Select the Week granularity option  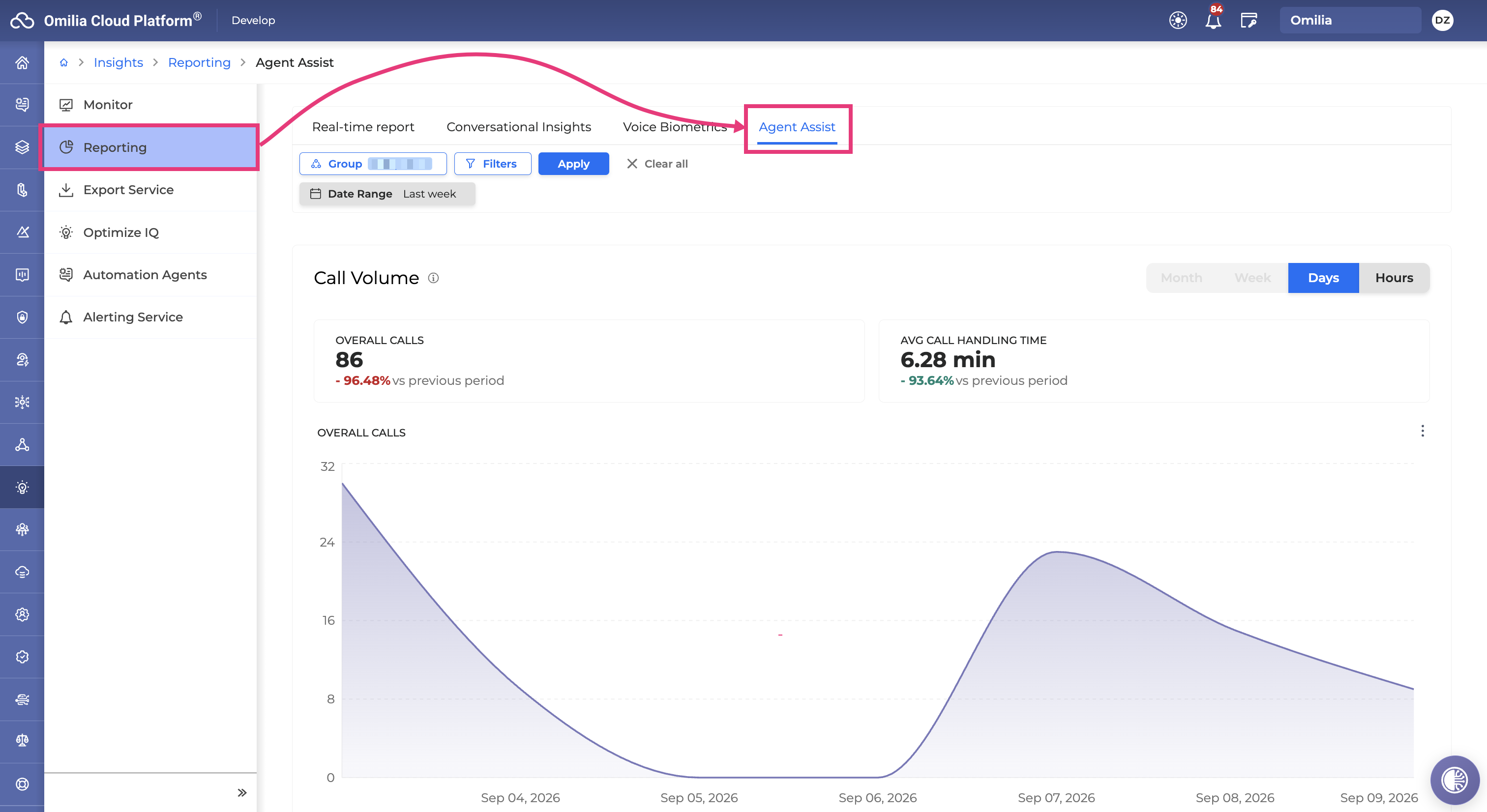coord(1252,278)
